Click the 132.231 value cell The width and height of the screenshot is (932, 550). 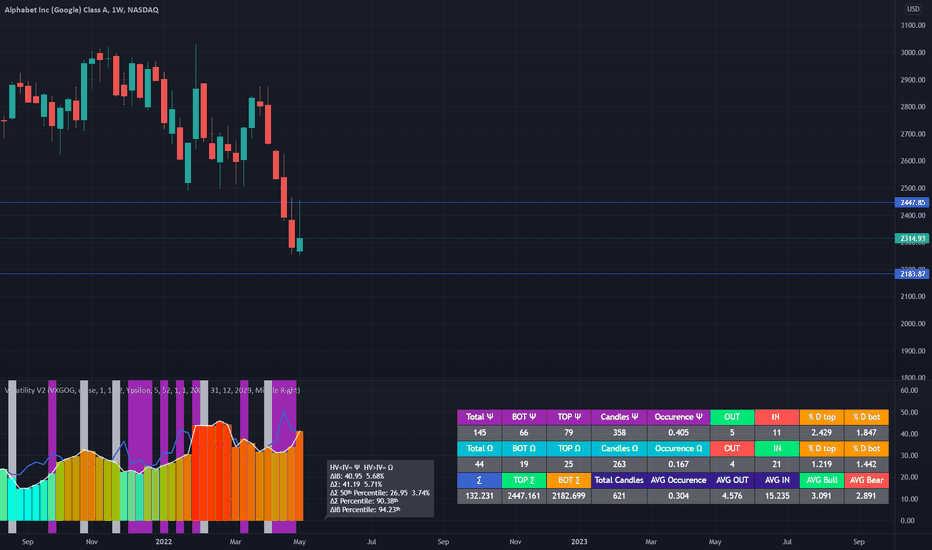[479, 496]
